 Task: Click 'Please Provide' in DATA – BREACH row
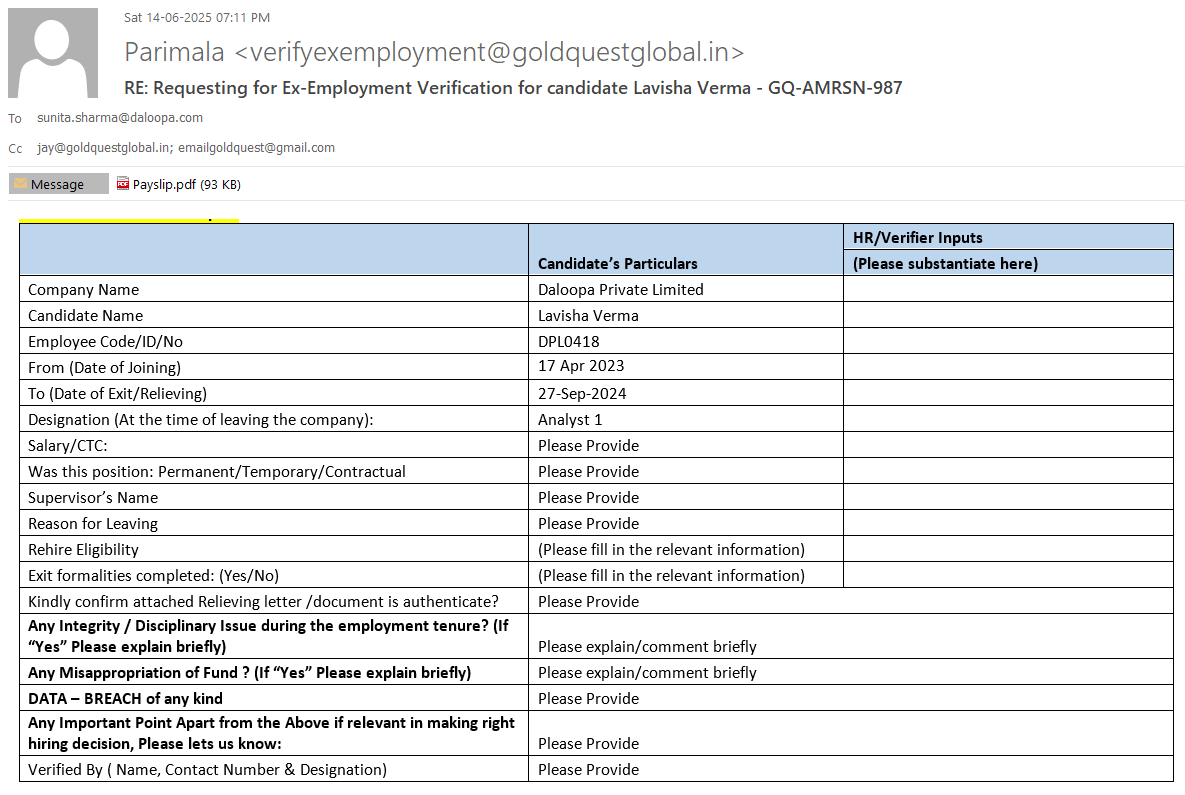coord(588,699)
